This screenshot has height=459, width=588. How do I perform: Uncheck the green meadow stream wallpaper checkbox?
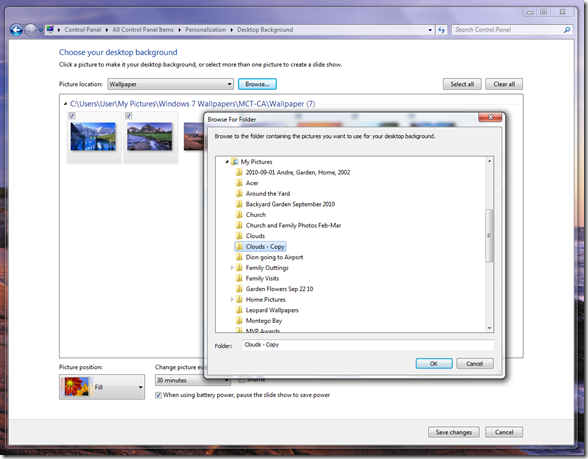coord(129,116)
